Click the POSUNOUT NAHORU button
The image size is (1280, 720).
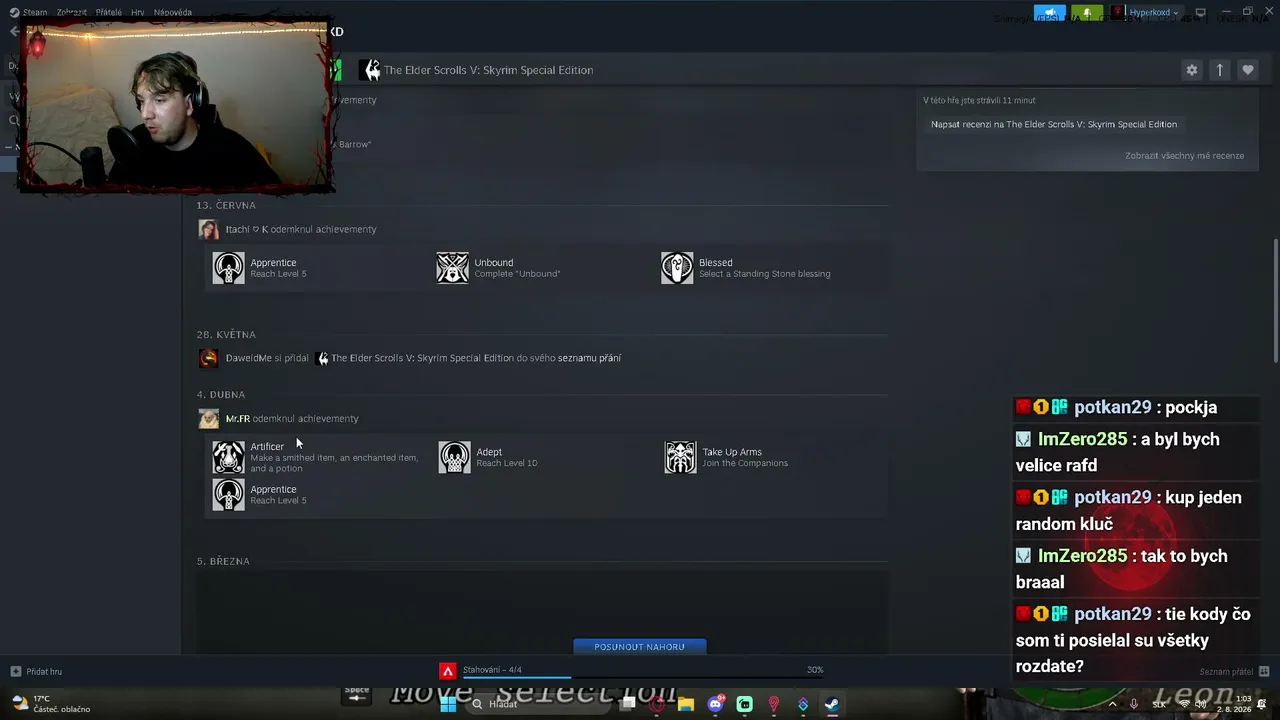pos(640,647)
